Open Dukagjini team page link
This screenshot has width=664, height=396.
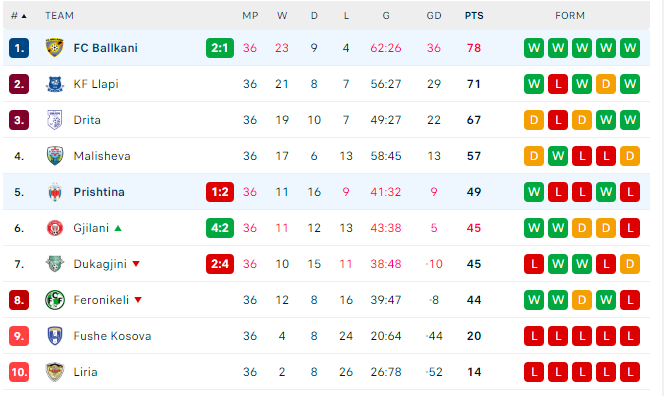[100, 264]
